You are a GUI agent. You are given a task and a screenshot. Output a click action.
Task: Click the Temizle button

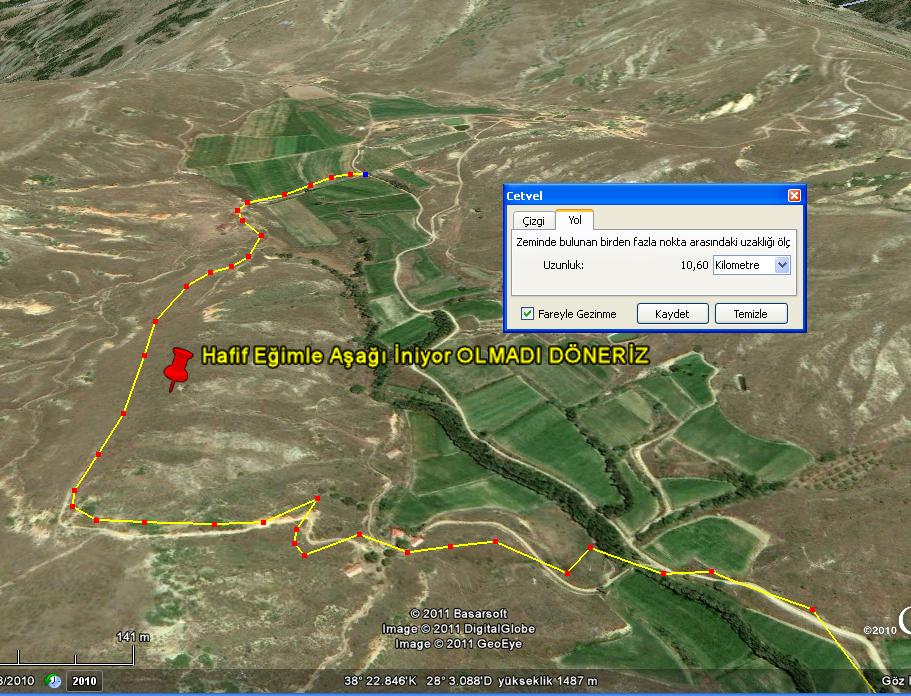point(750,313)
